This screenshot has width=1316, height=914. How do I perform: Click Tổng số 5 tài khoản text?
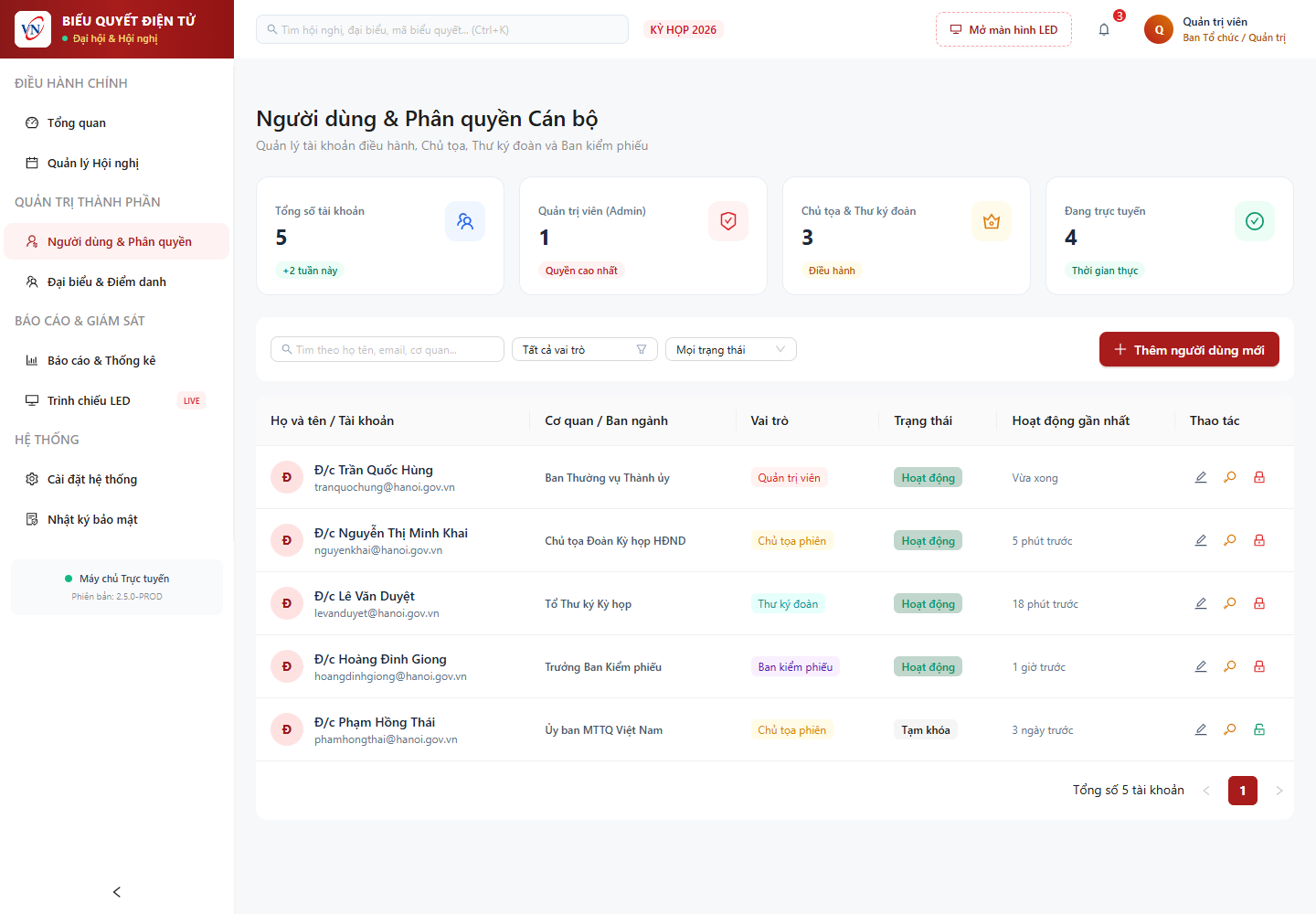1129,791
